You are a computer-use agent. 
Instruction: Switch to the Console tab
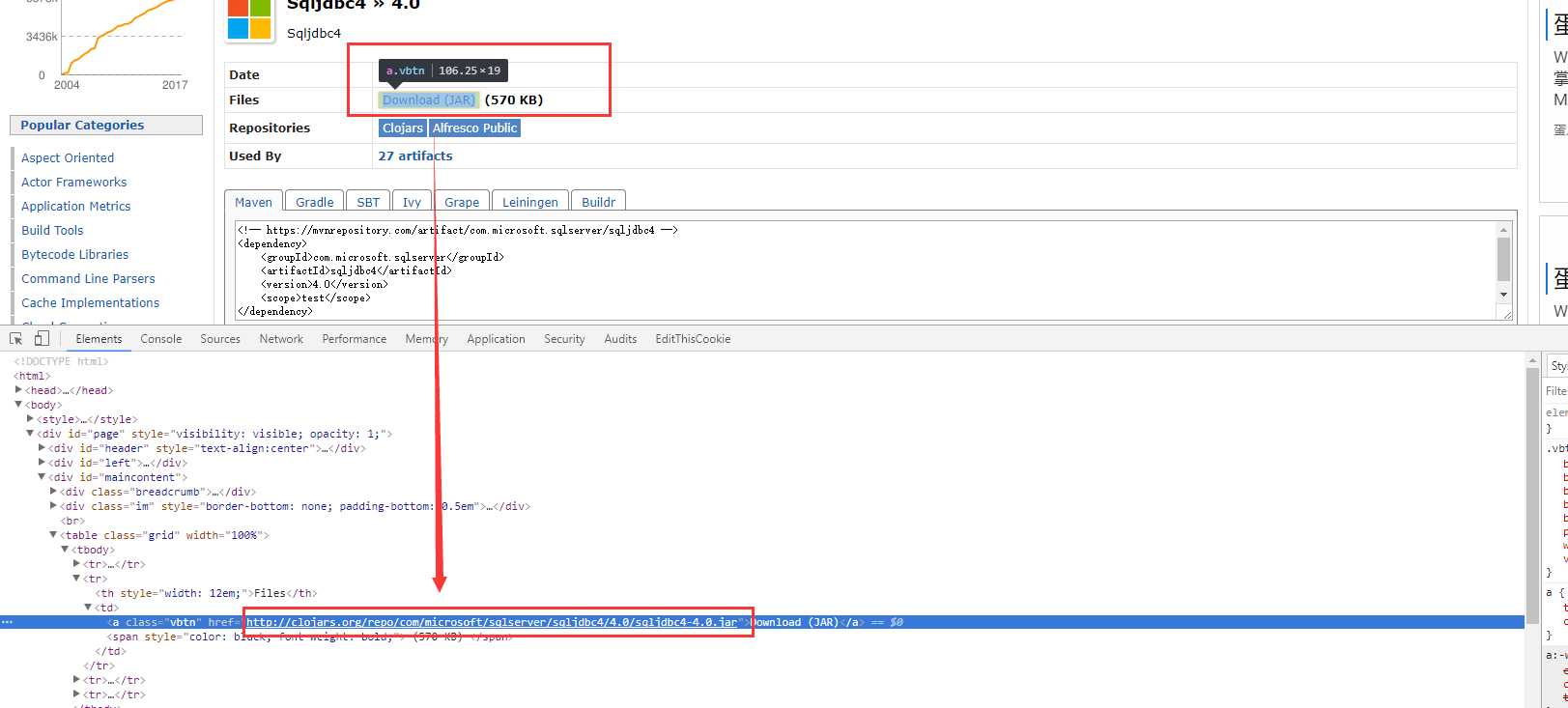tap(161, 339)
